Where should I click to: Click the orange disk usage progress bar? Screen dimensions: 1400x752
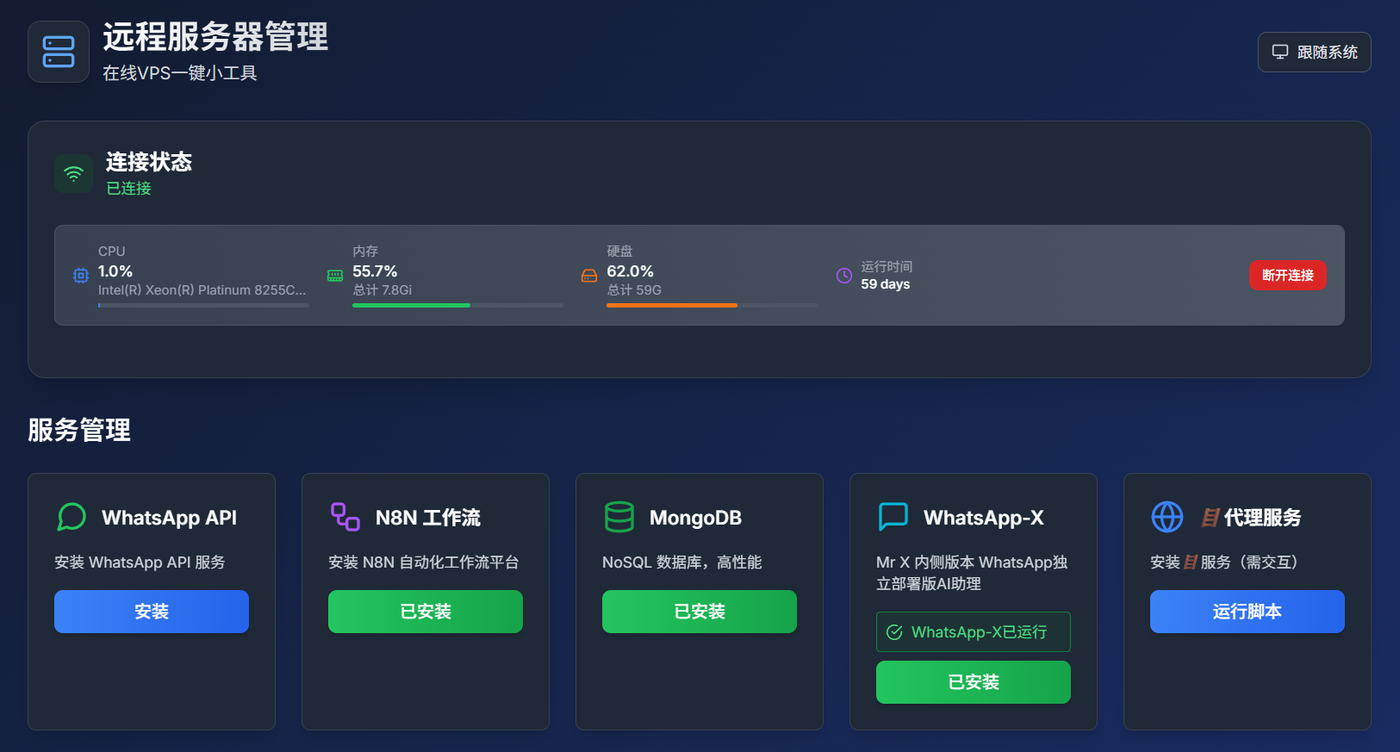click(x=712, y=305)
